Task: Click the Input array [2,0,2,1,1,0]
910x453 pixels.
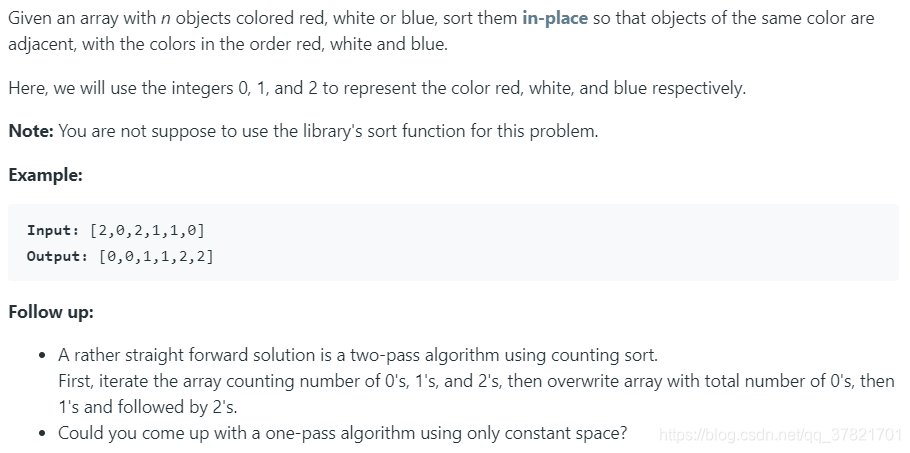Action: 147,230
